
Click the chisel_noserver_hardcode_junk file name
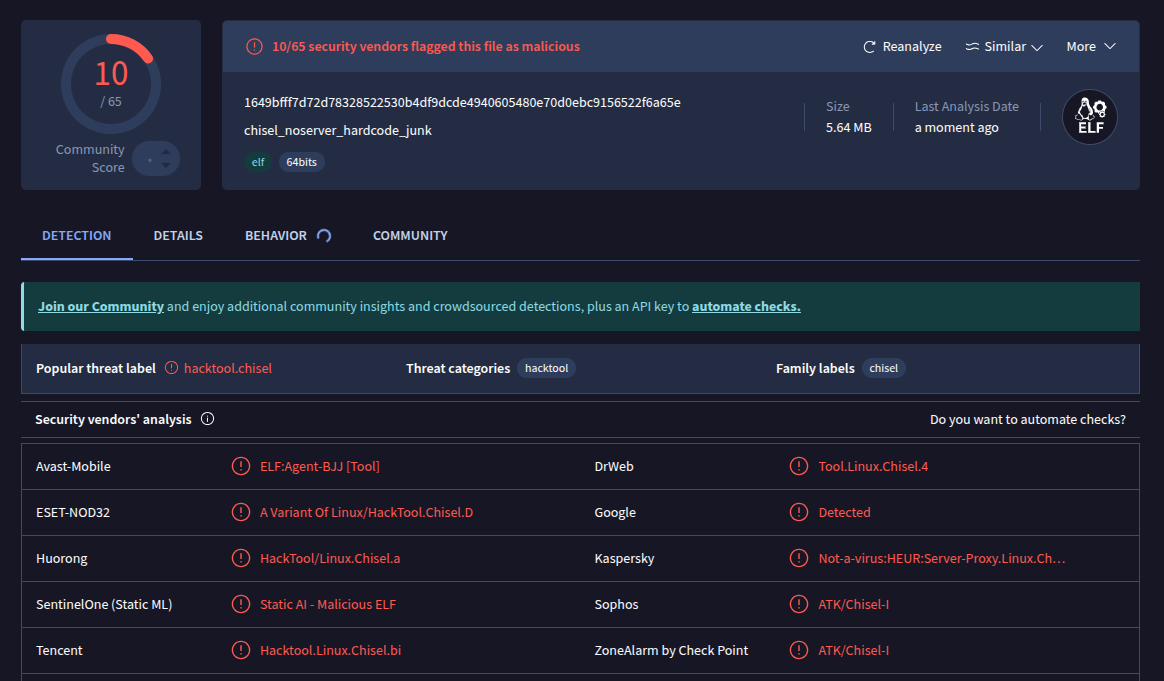pos(338,131)
